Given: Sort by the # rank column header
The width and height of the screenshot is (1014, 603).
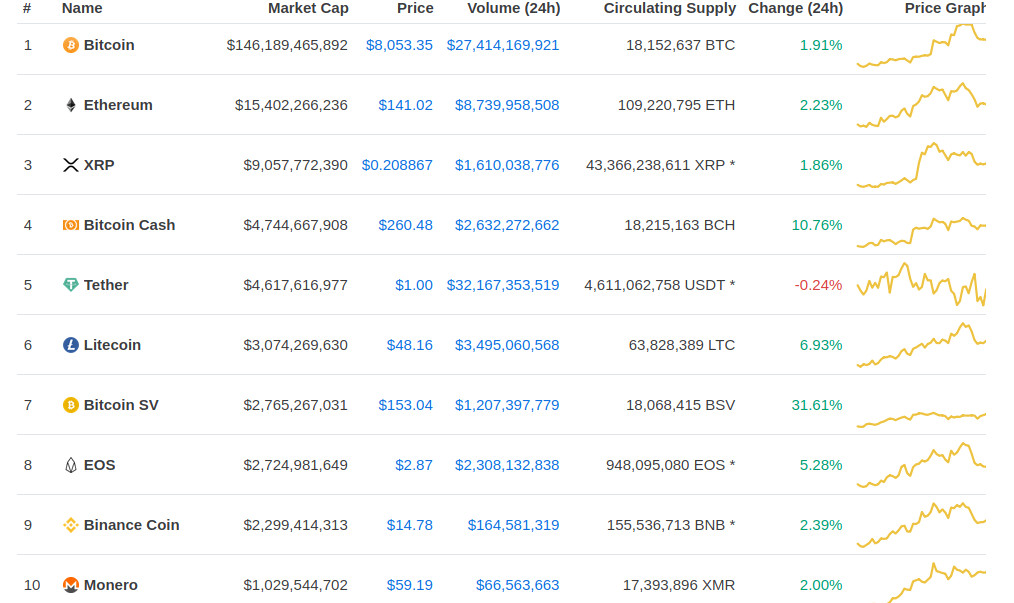Looking at the screenshot, I should (27, 8).
